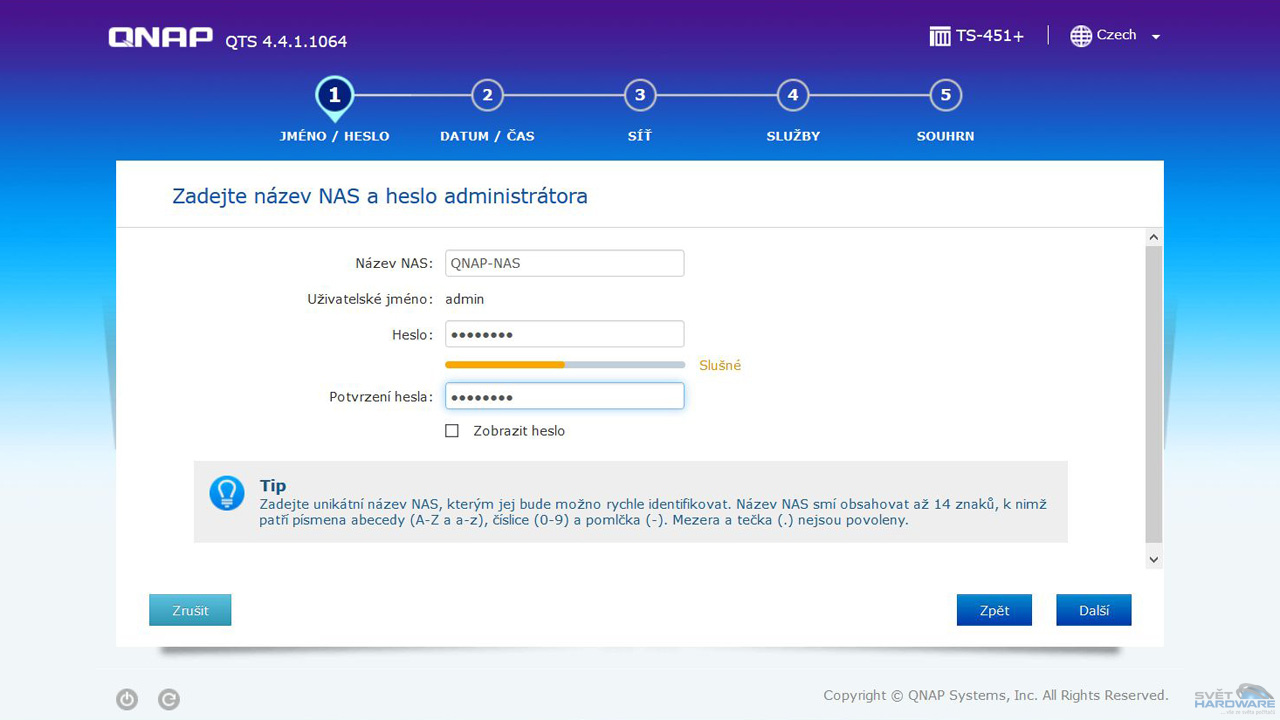The height and width of the screenshot is (720, 1280).
Task: Click the Tip lightbulb icon
Action: click(226, 494)
